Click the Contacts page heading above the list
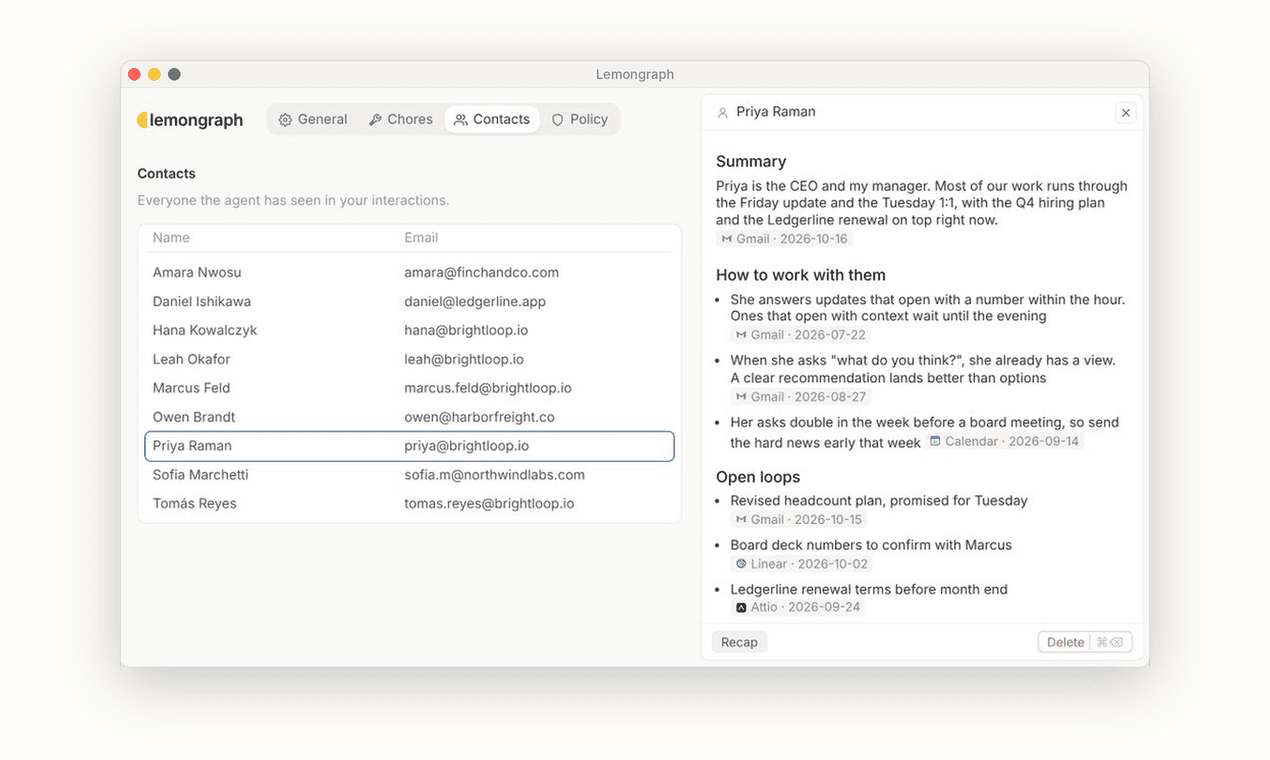Screen dimensions: 1270x760 click(x=166, y=174)
